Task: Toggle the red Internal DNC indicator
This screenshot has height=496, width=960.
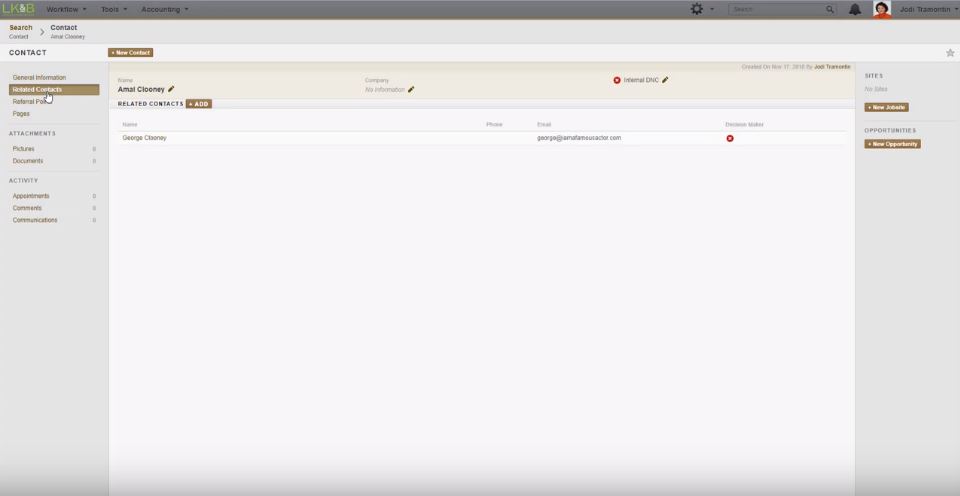Action: (617, 80)
